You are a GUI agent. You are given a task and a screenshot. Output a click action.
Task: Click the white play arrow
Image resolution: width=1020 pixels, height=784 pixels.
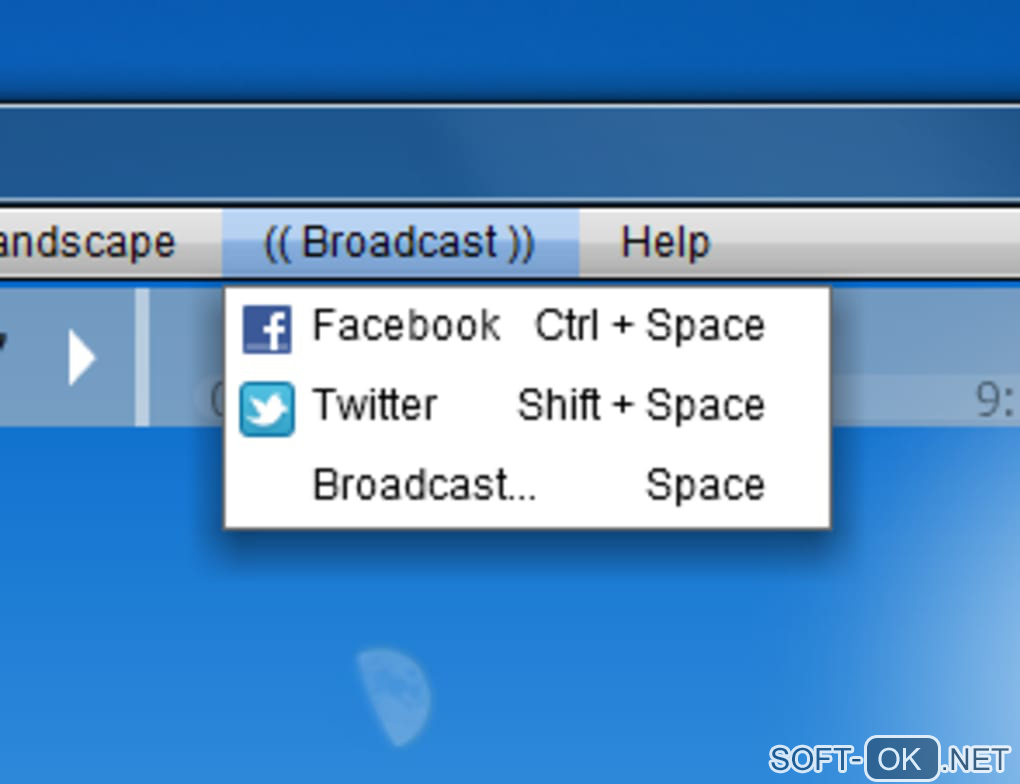(82, 357)
